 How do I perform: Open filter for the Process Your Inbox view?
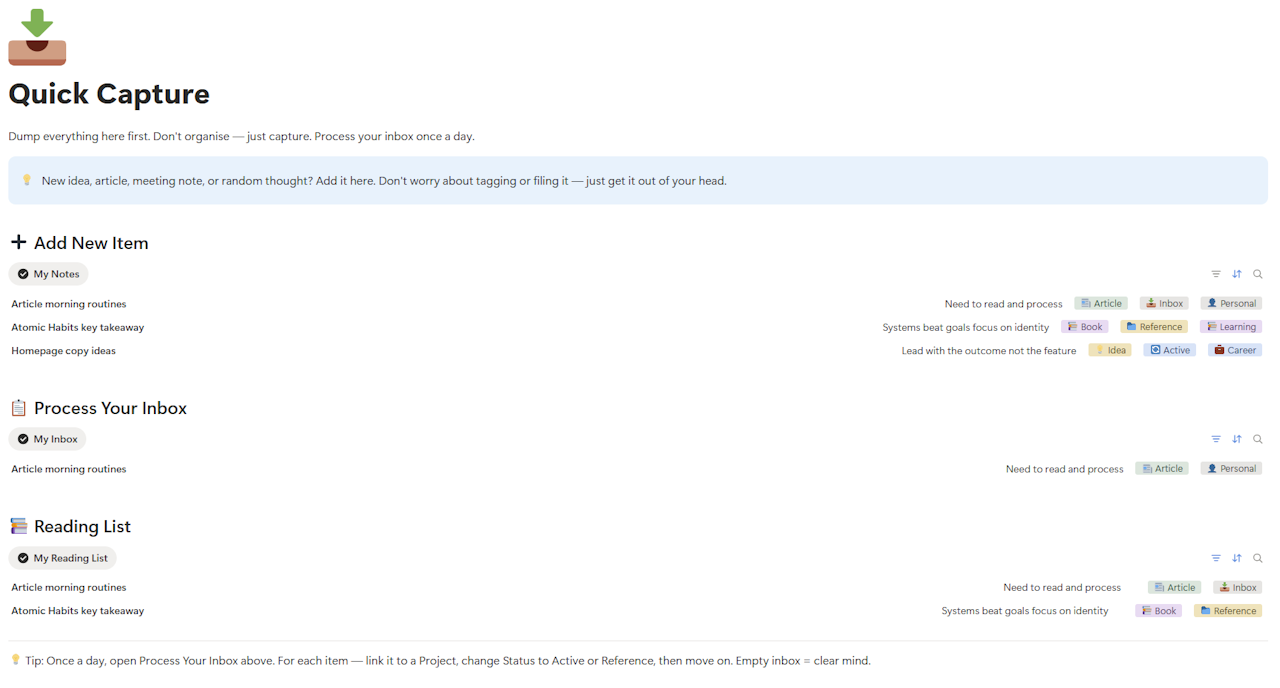tap(1216, 439)
